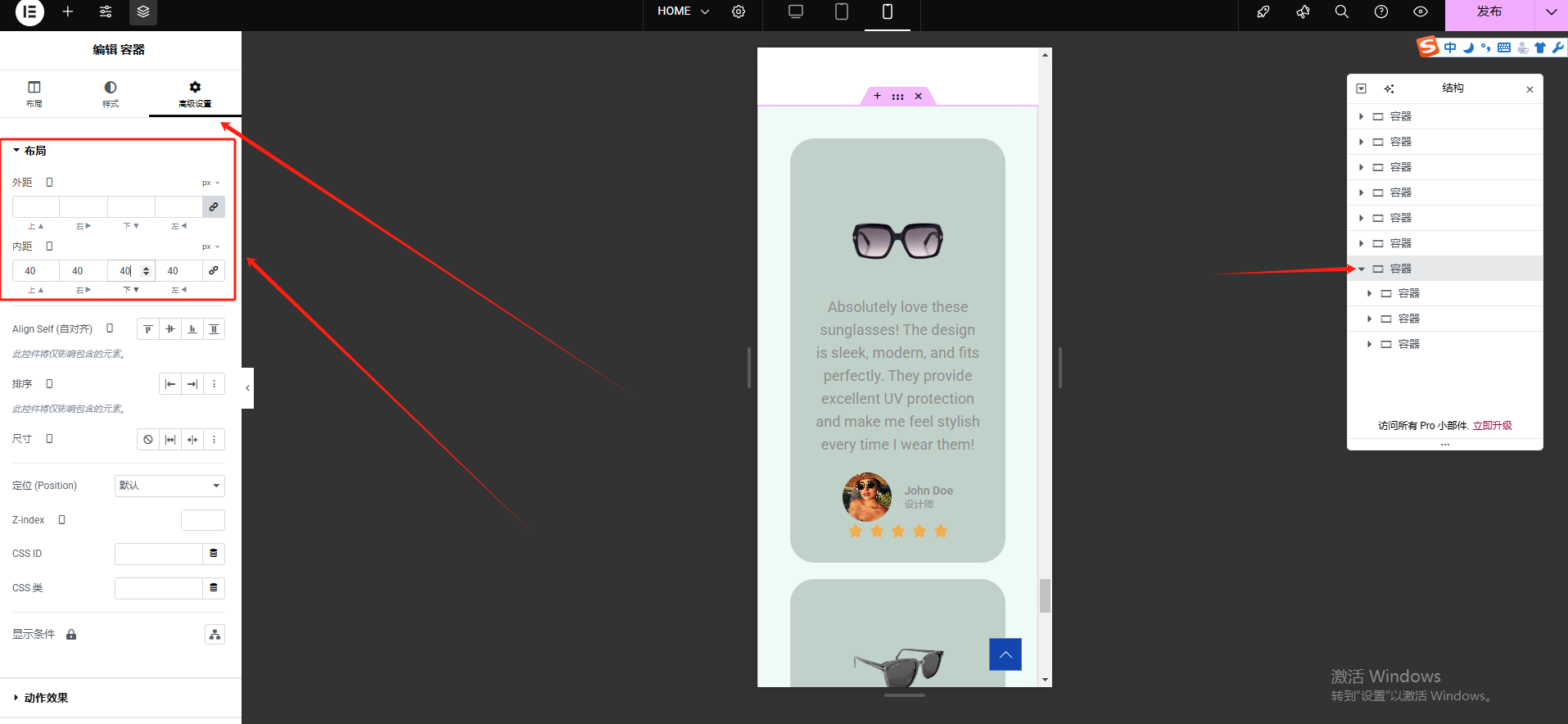Click the canvas vertical scrollbar thumb
Image resolution: width=1568 pixels, height=724 pixels.
(x=1045, y=595)
